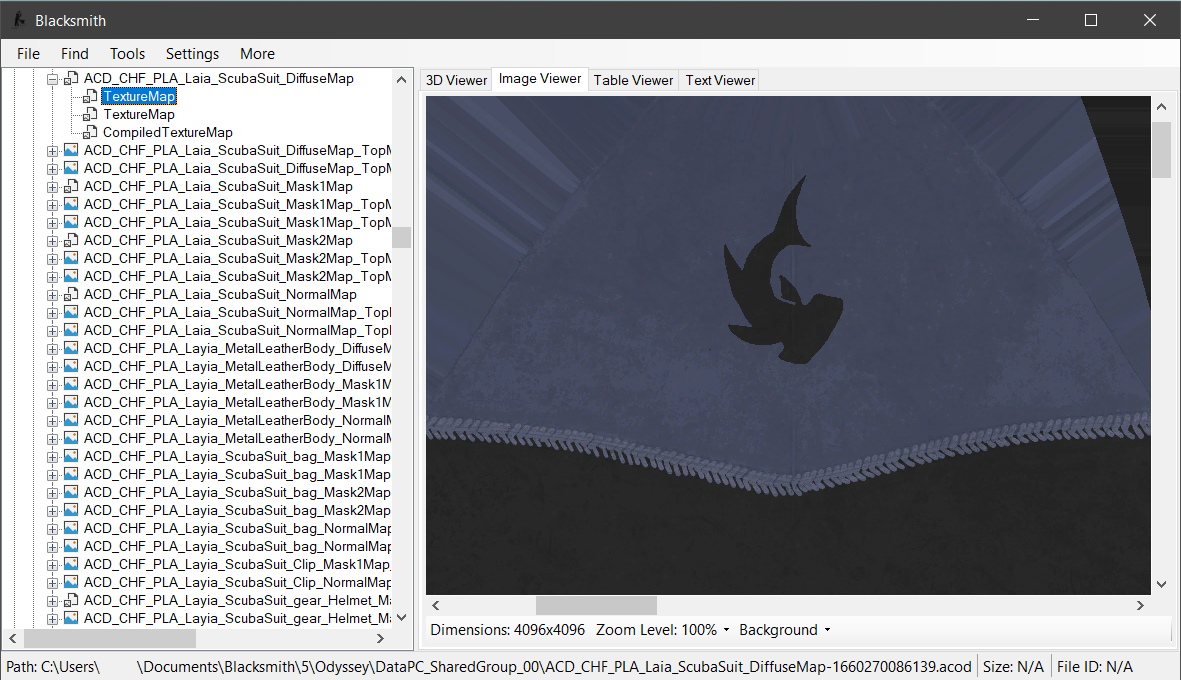Viewport: 1181px width, 680px height.
Task: Click the tree panel's vertical scrollbar thumb
Action: coord(401,237)
